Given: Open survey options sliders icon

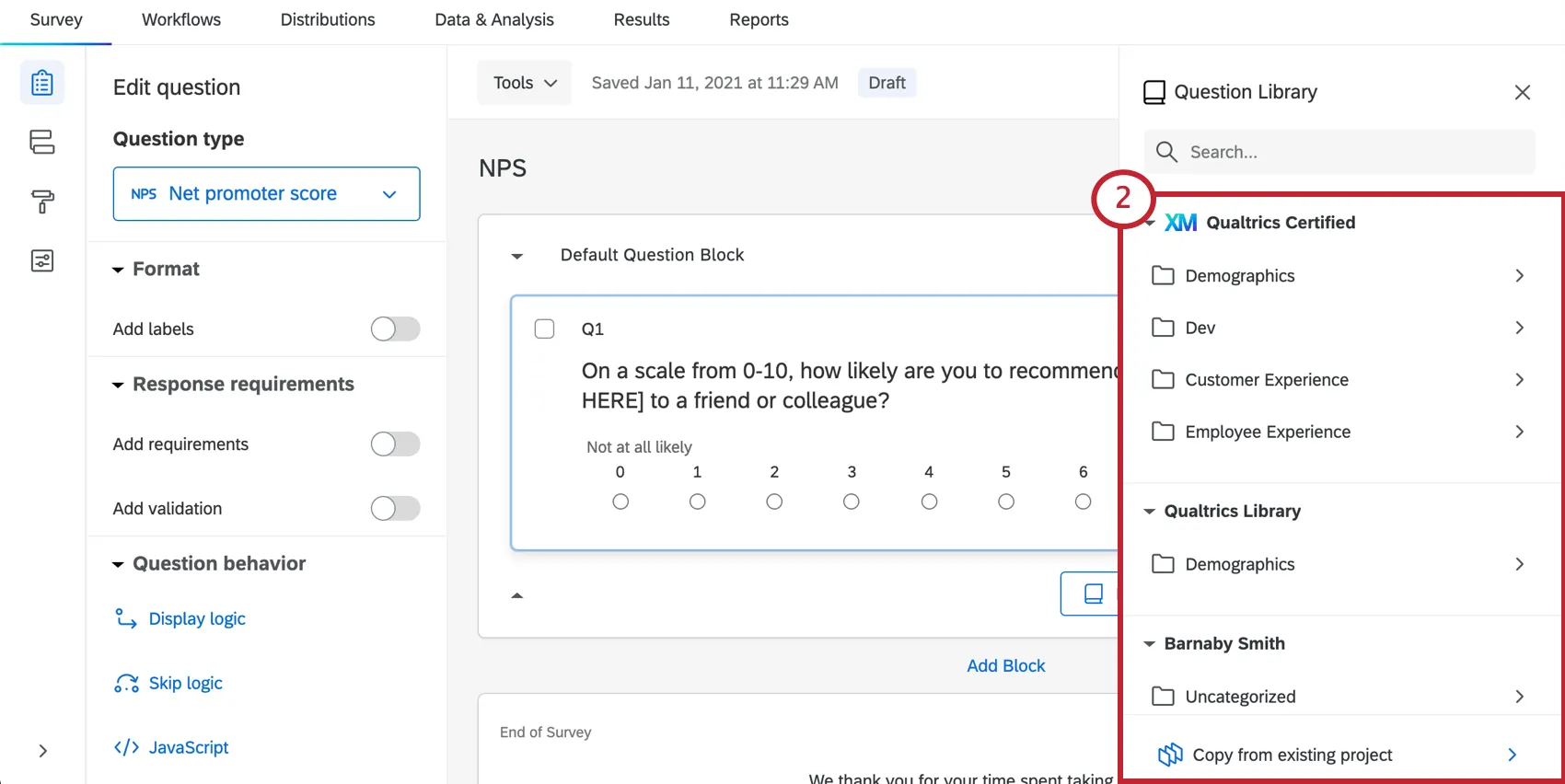Looking at the screenshot, I should click(x=42, y=261).
